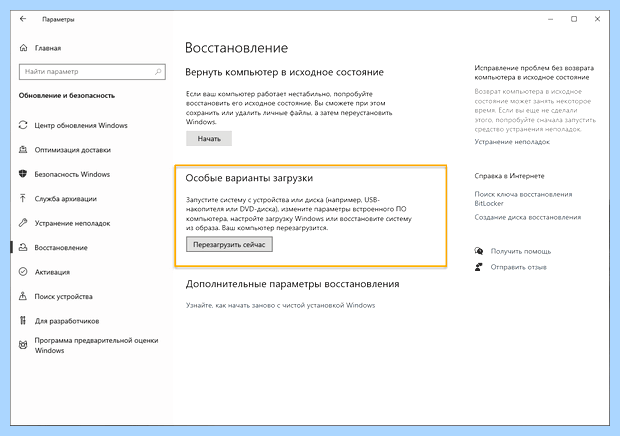620x436 pixels.
Task: Open Устранение неполадок link on right
Action: pos(512,142)
